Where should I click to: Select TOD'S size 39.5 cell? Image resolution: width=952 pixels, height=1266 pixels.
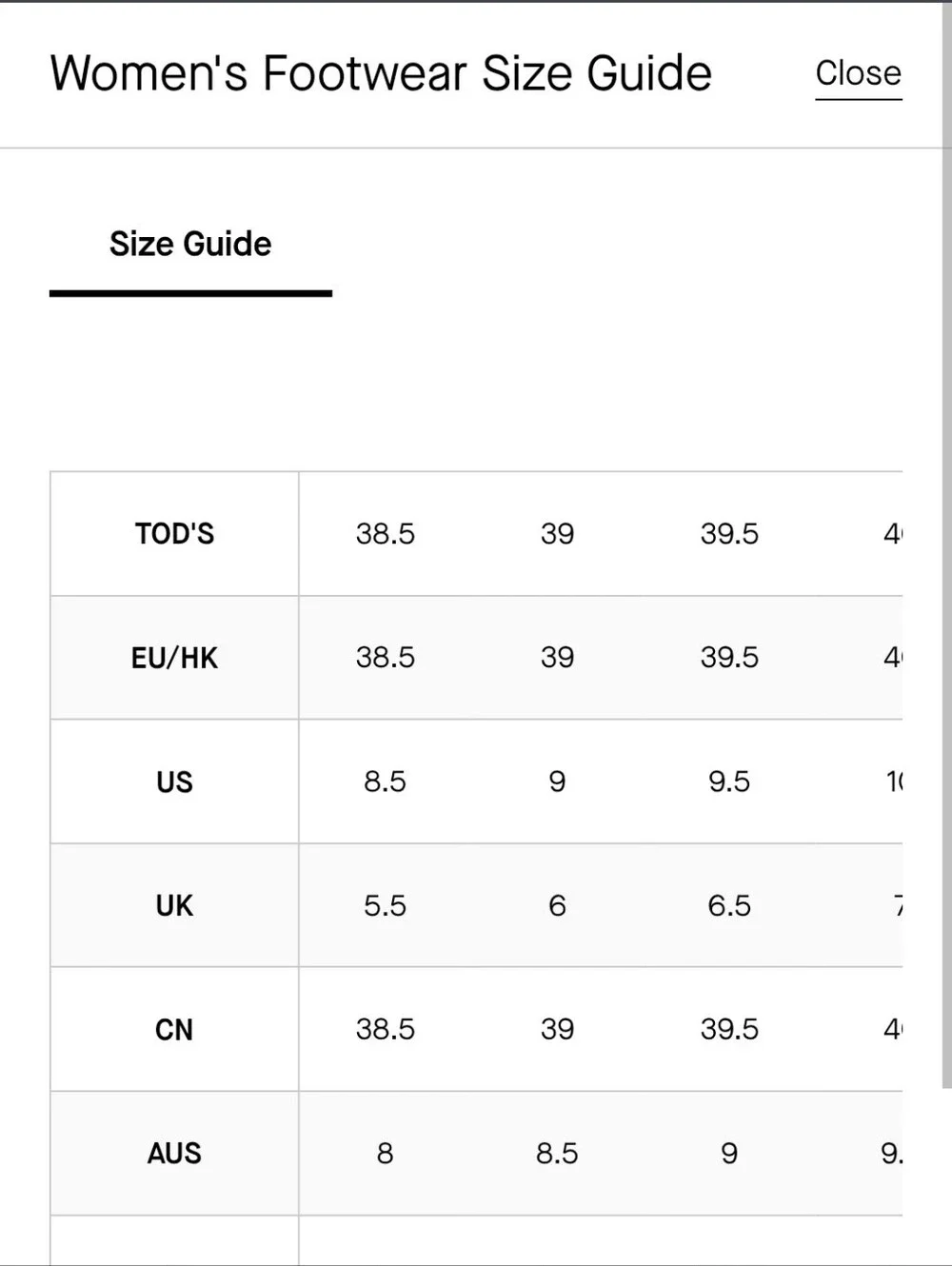click(x=729, y=534)
